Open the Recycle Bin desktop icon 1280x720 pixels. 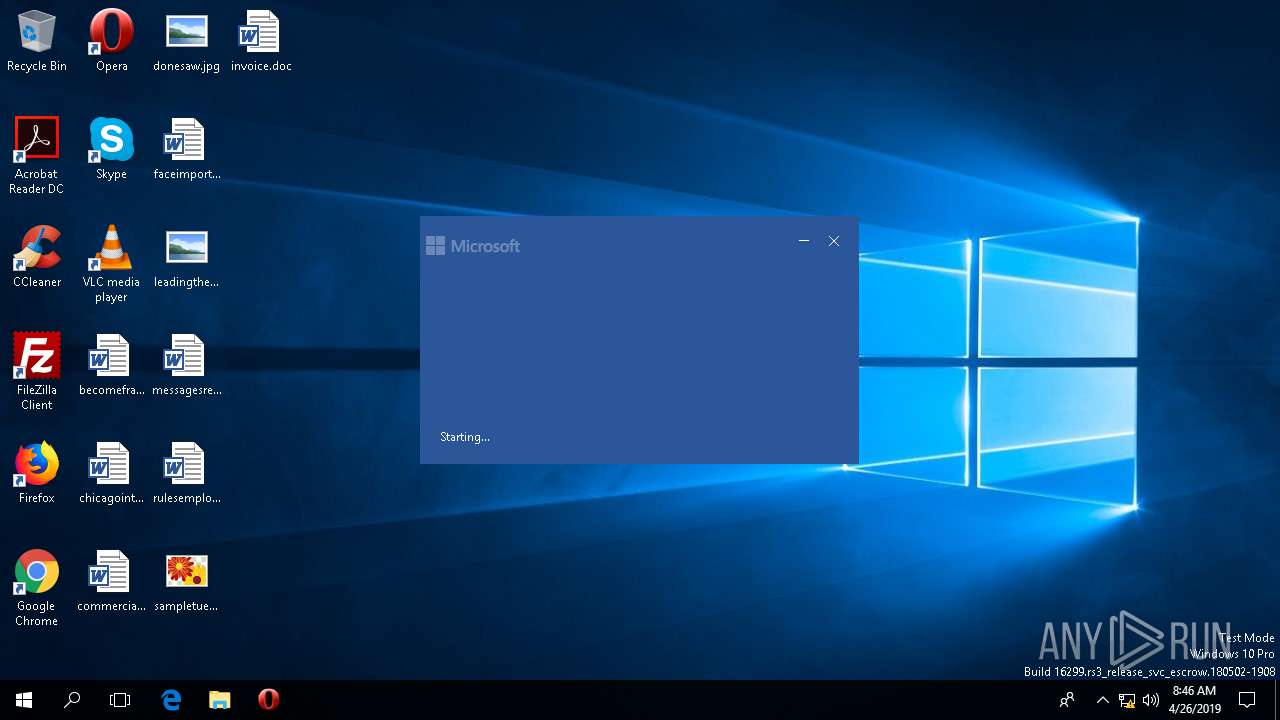coord(37,42)
